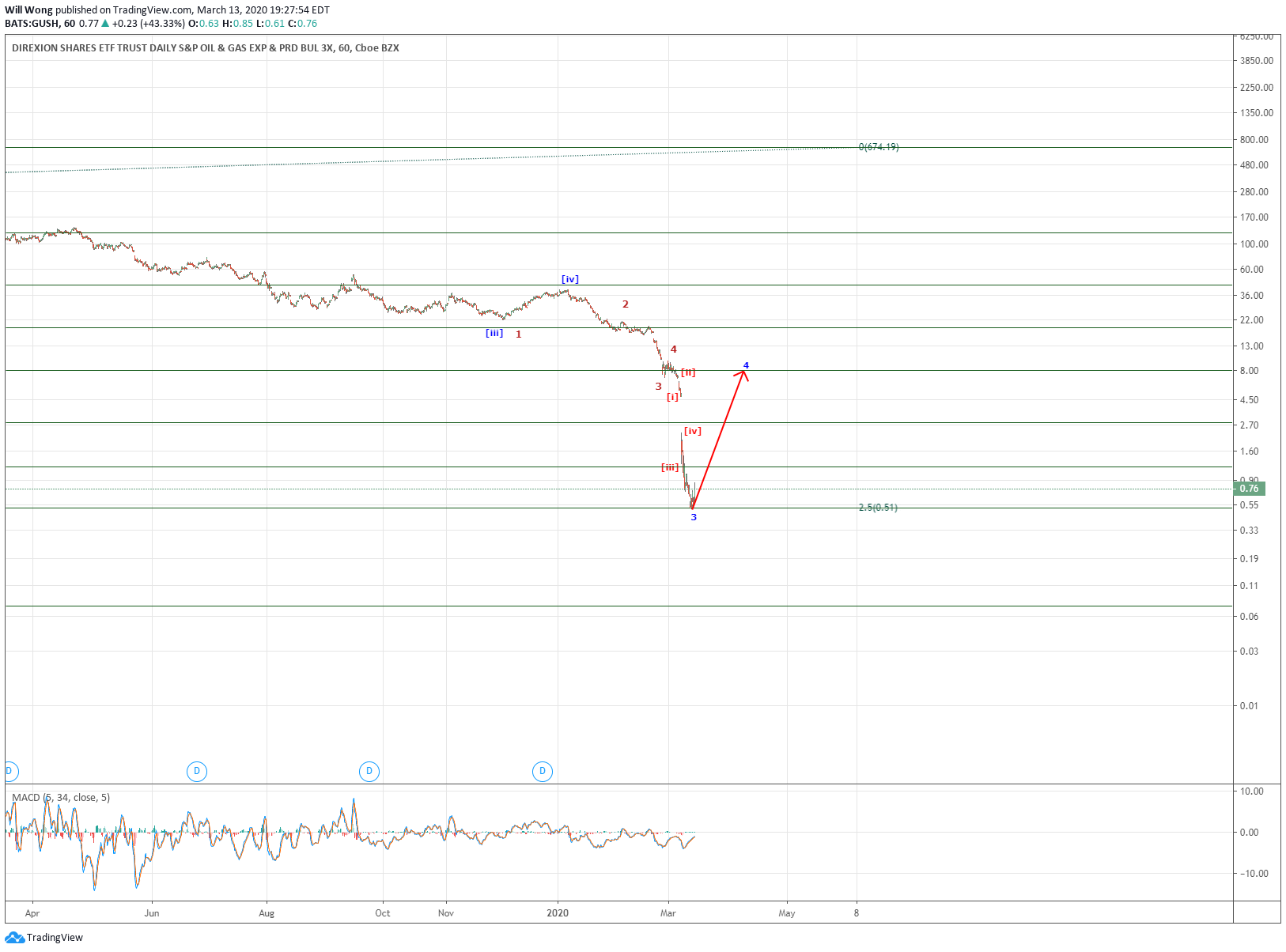
Task: Click the 2.5(0.51) Fibonacci level label
Action: pyautogui.click(x=878, y=508)
